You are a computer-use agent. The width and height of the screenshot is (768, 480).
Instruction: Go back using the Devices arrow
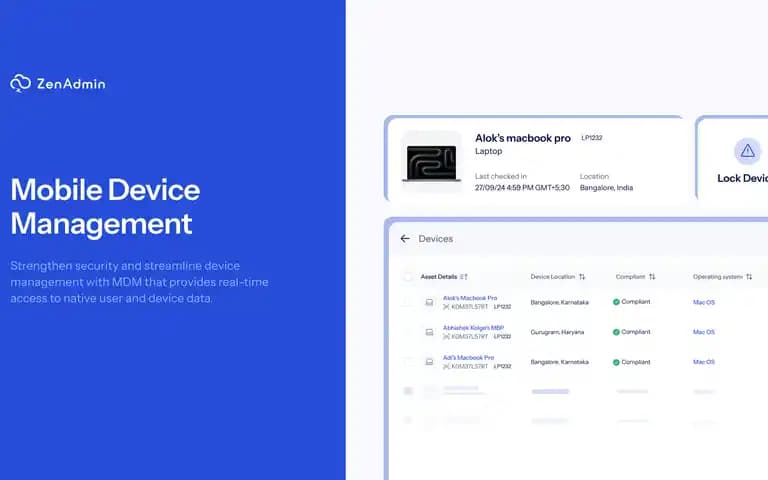(405, 239)
